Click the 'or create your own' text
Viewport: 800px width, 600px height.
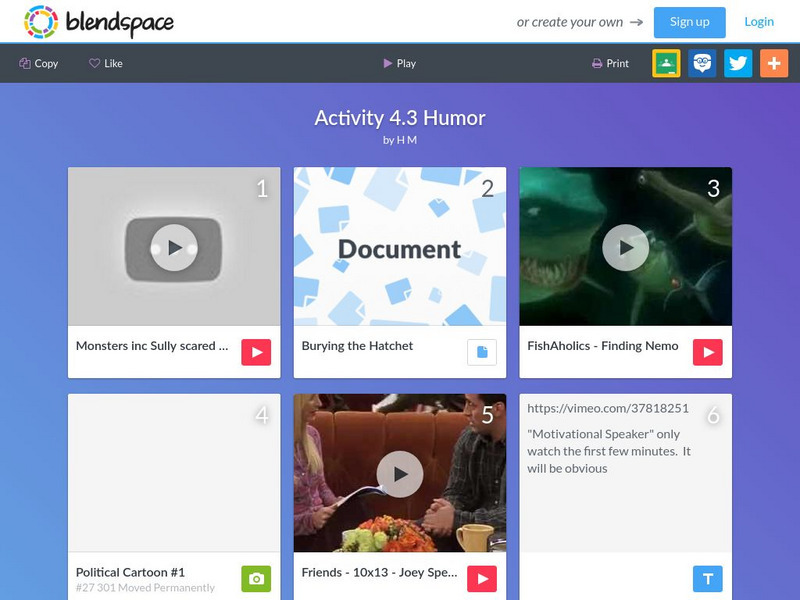[x=569, y=22]
